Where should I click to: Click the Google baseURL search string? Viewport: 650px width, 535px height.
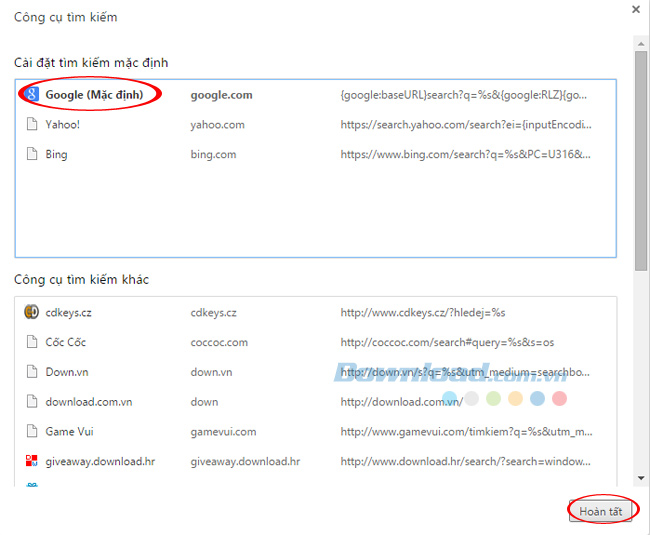pos(463,95)
